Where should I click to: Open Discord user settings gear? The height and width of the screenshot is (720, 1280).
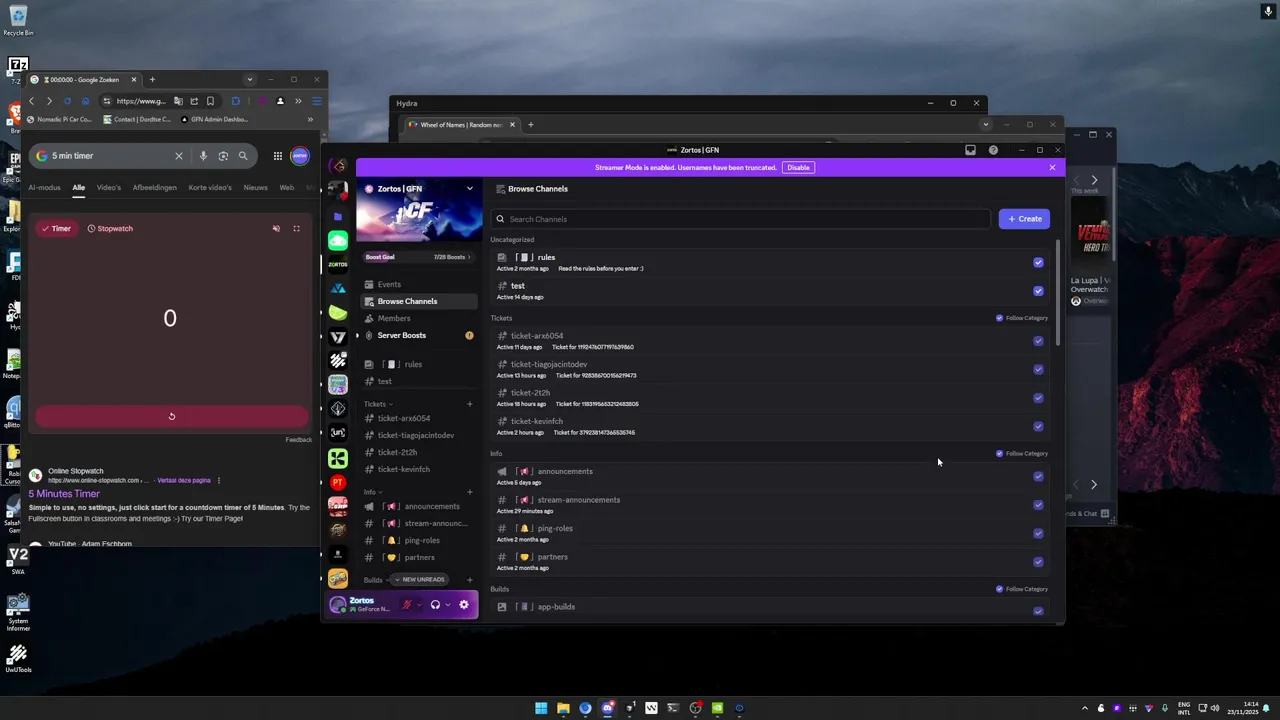[x=463, y=605]
